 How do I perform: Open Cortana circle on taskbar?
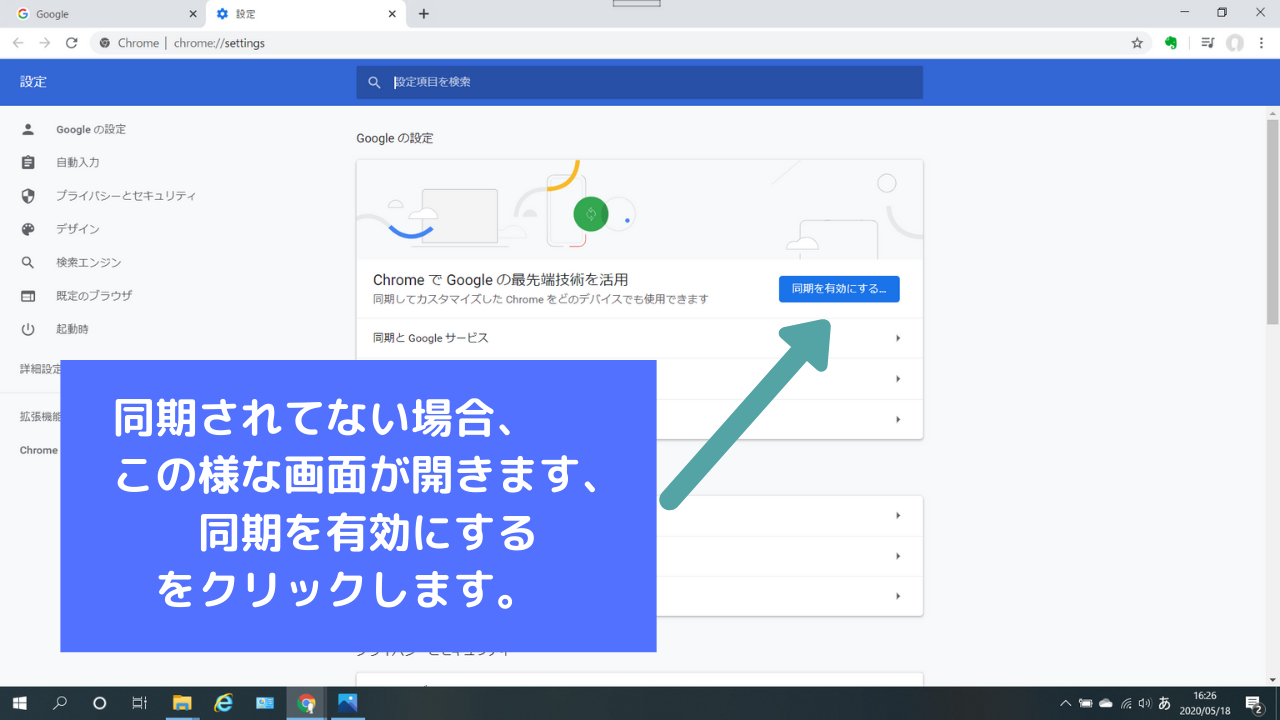tap(99, 703)
